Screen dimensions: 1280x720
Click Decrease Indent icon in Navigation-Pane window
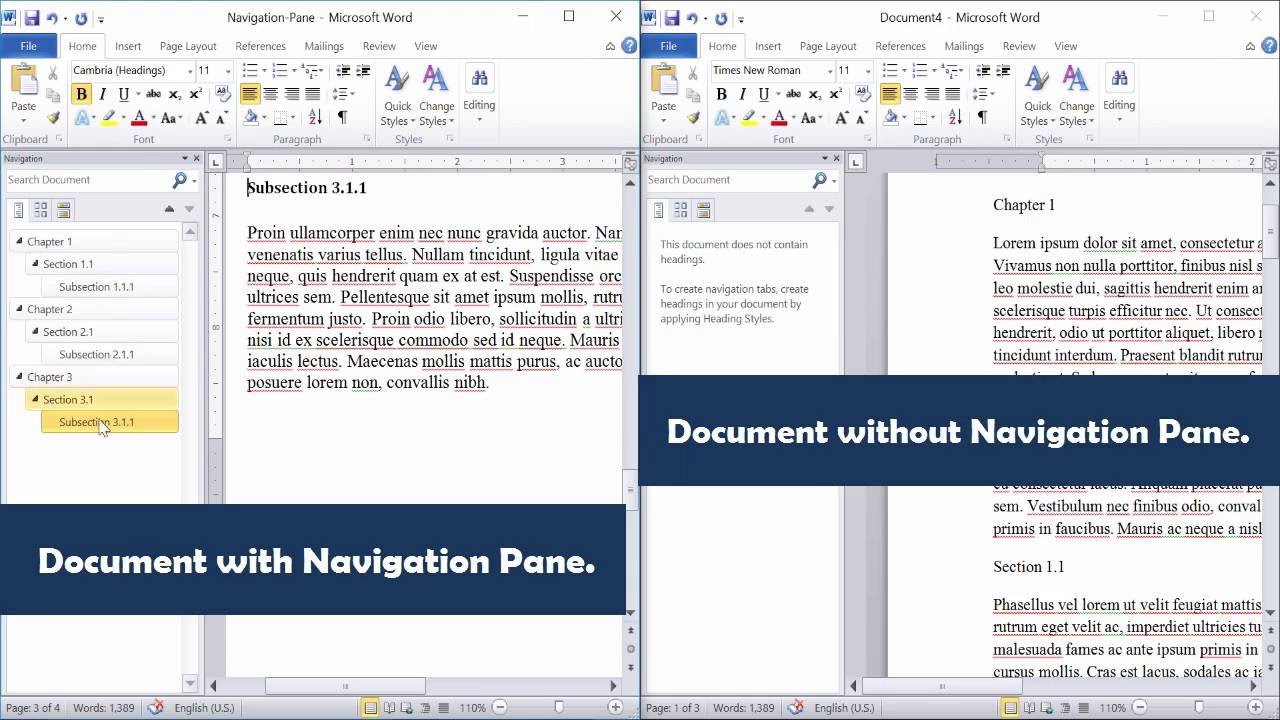[x=343, y=70]
